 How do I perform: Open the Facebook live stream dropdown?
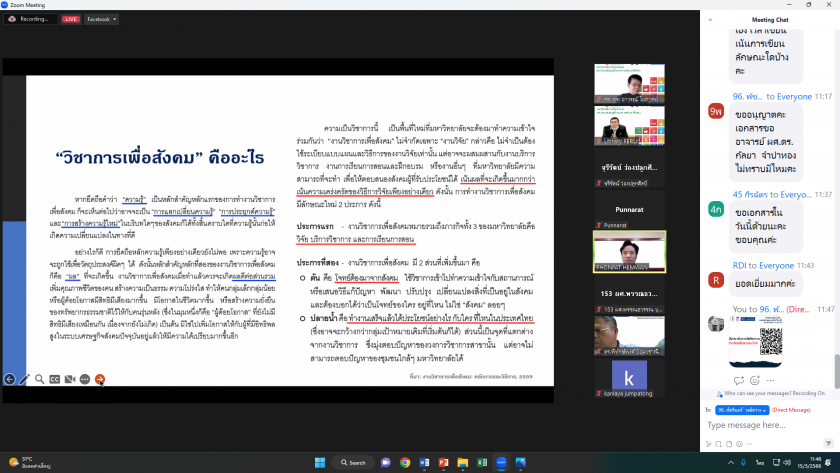coord(101,19)
